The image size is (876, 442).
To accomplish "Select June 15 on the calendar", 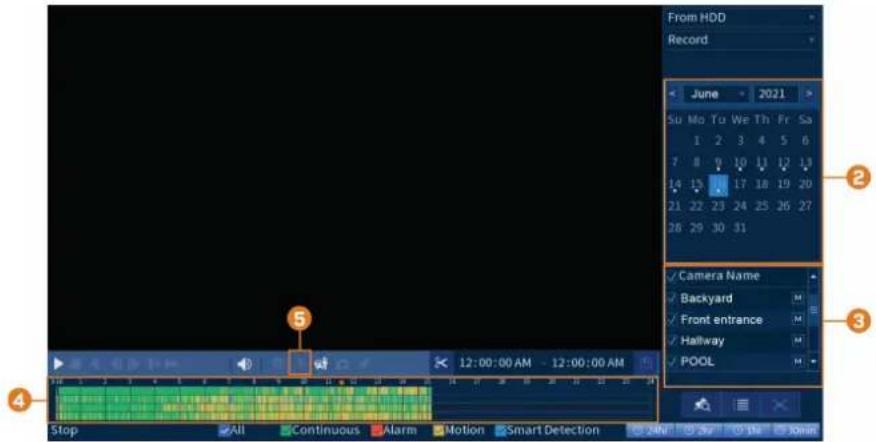I will pos(696,184).
